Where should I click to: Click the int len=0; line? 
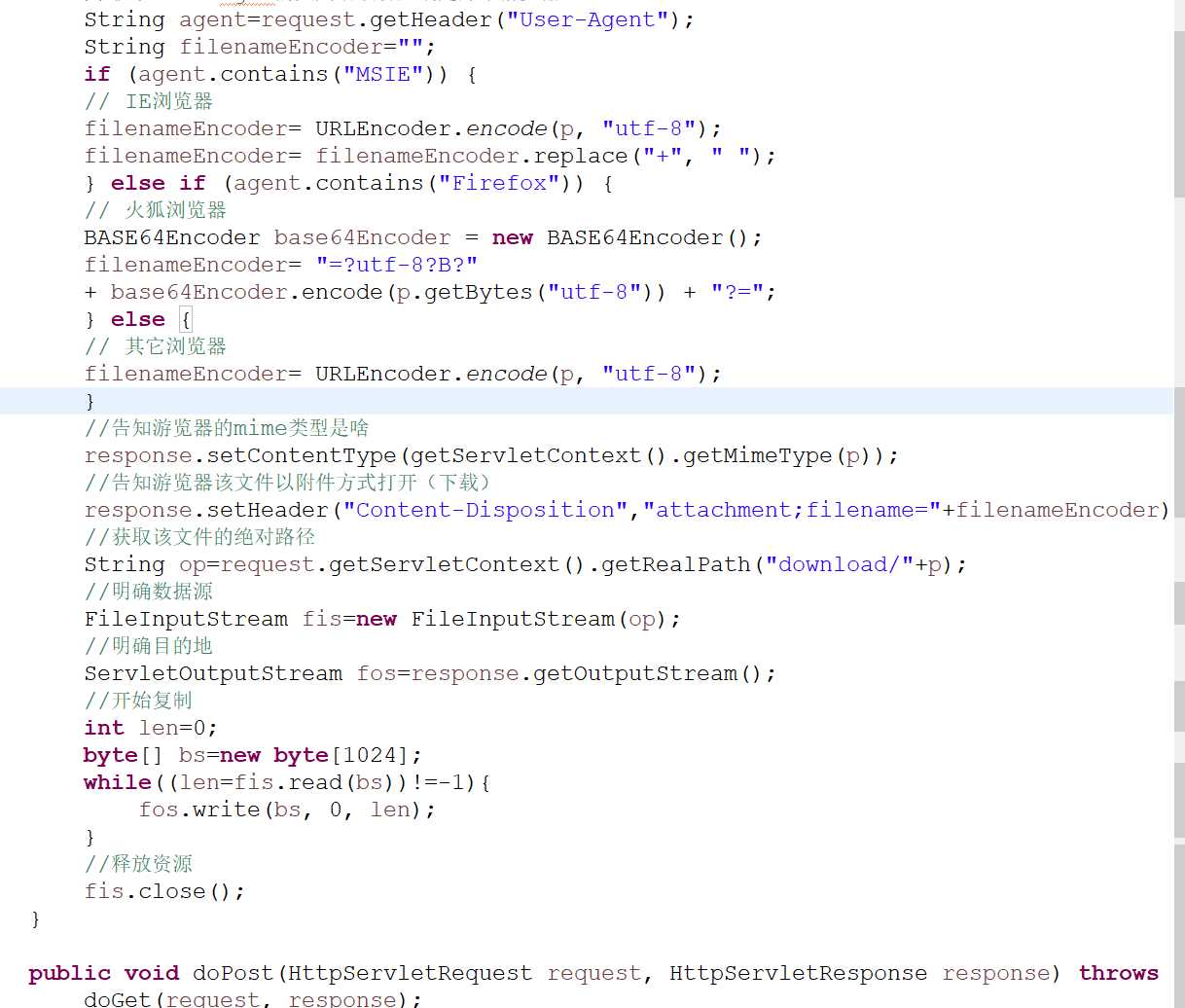151,728
